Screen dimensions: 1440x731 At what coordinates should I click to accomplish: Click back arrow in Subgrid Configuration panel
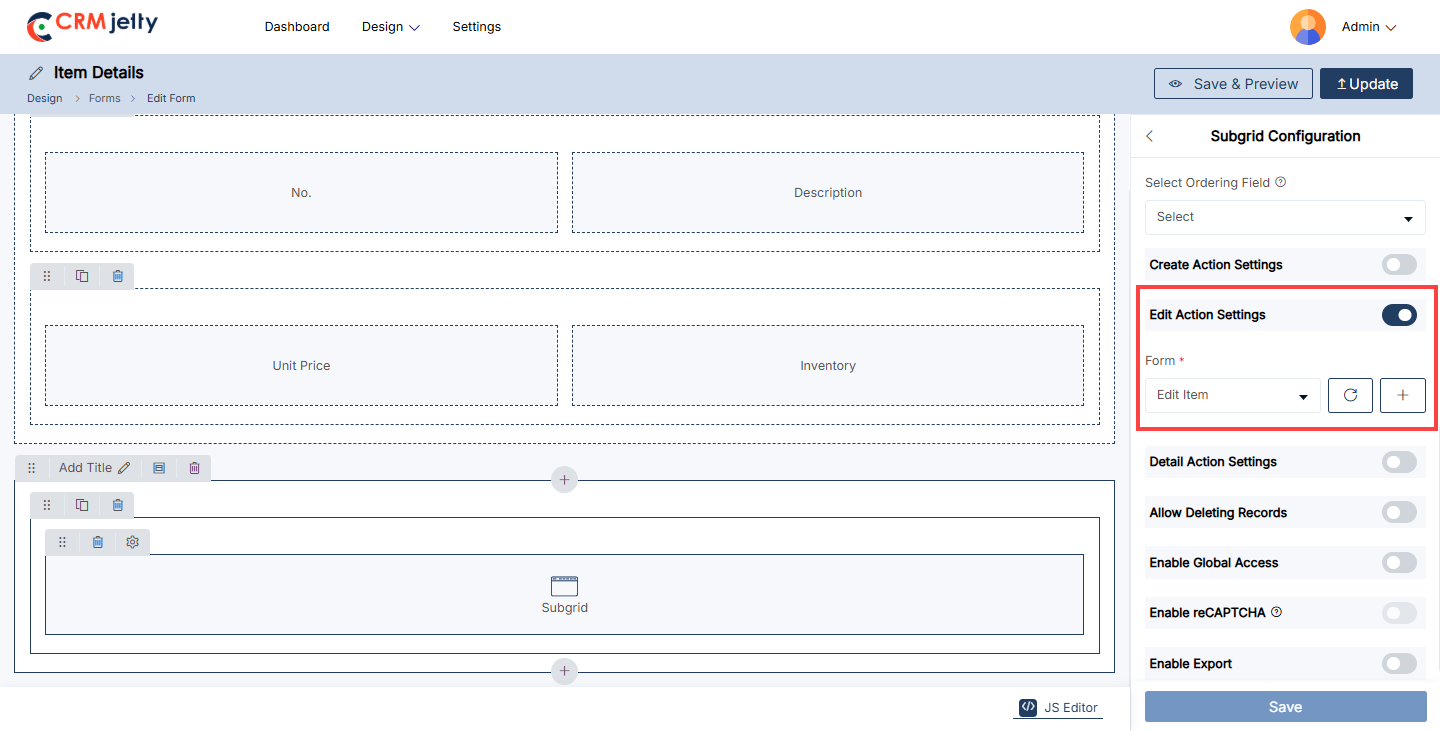(1150, 136)
